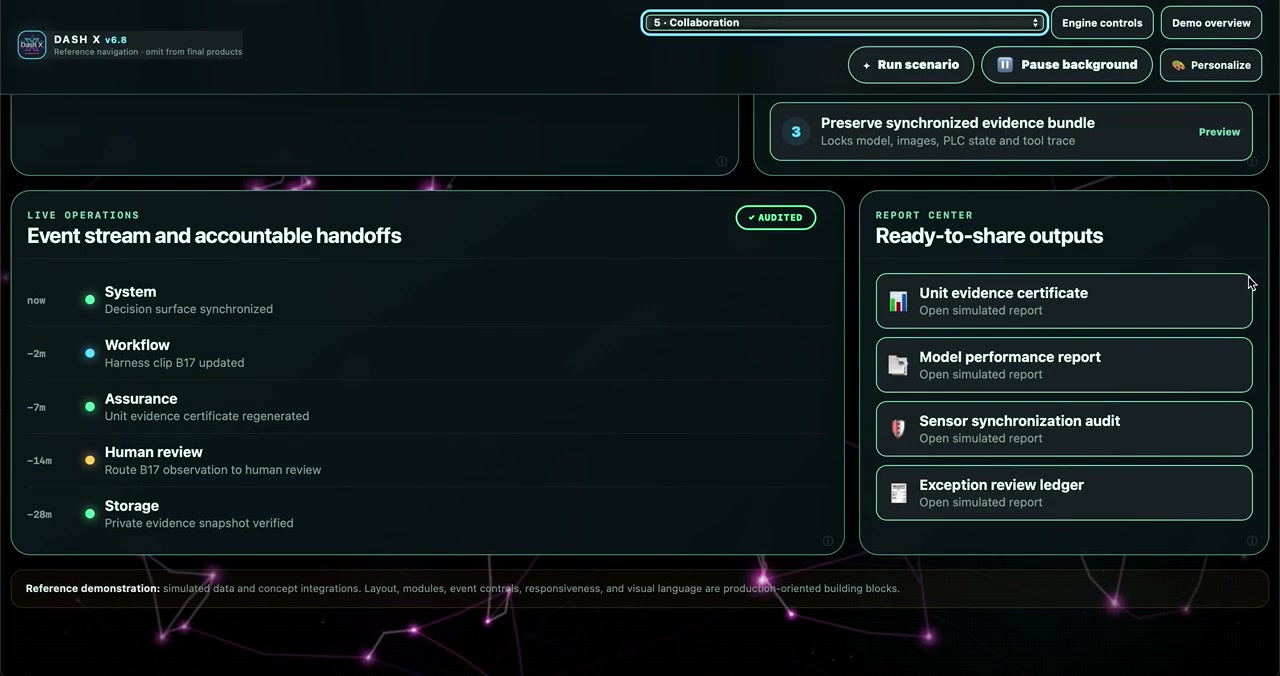This screenshot has height=676, width=1280.
Task: Click the document icon beside Model performance report
Action: coord(898,365)
